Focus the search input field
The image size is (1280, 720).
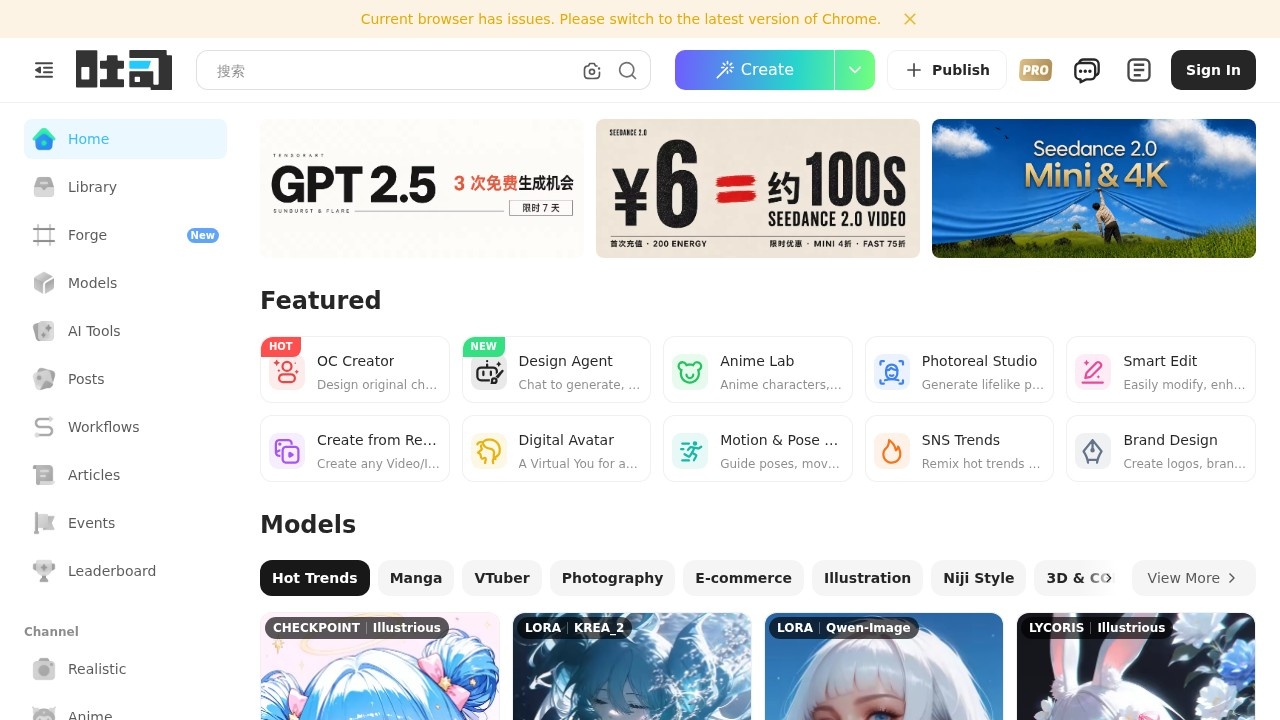pos(394,71)
